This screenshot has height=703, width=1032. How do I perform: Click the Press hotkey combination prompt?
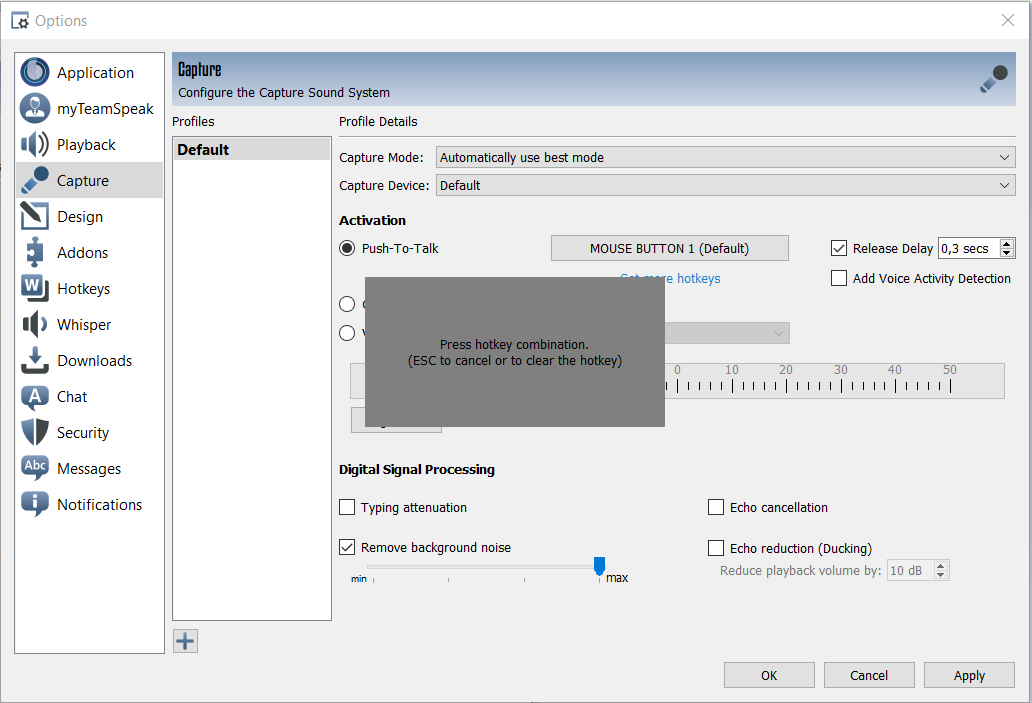(x=515, y=352)
